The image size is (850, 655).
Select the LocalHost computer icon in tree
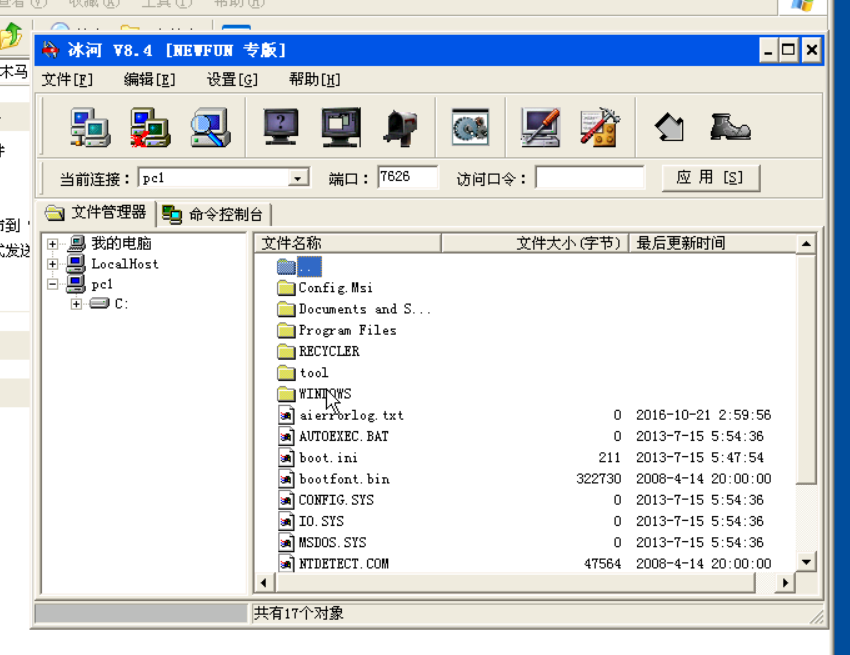point(76,264)
